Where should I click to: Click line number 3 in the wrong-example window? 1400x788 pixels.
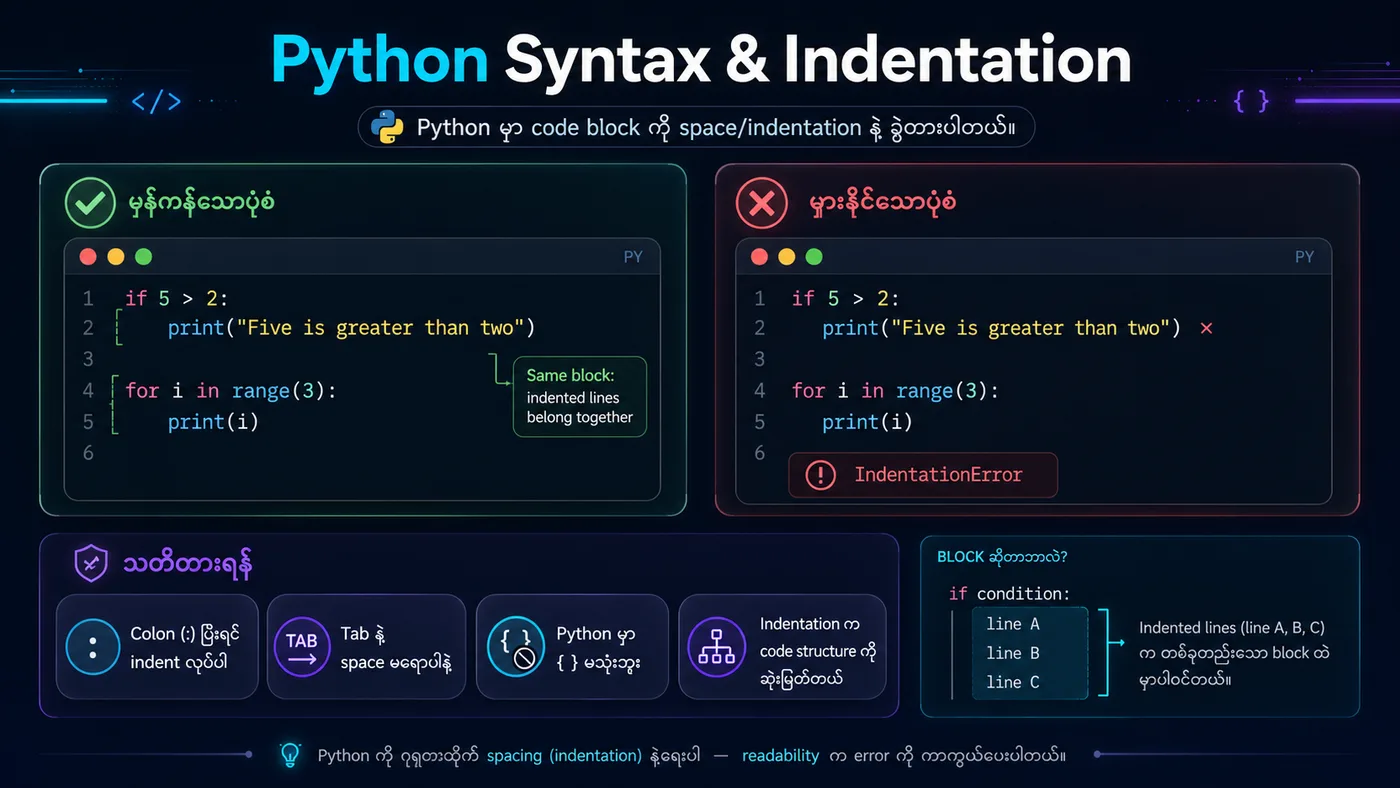(x=760, y=359)
